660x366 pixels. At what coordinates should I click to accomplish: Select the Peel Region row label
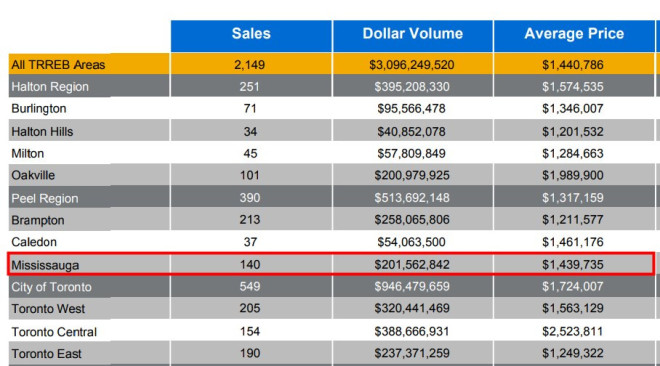pos(45,198)
